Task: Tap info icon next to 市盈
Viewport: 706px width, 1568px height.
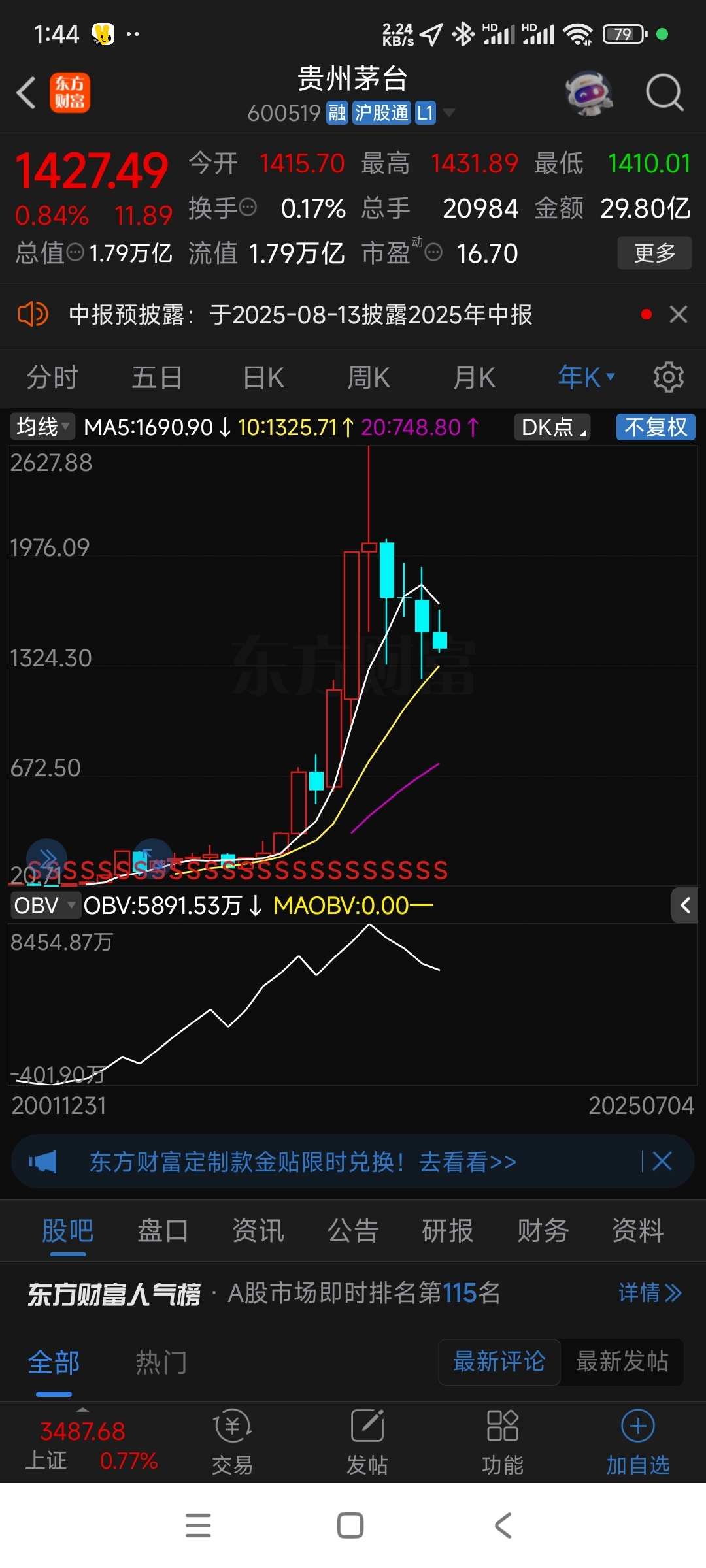Action: pyautogui.click(x=433, y=252)
